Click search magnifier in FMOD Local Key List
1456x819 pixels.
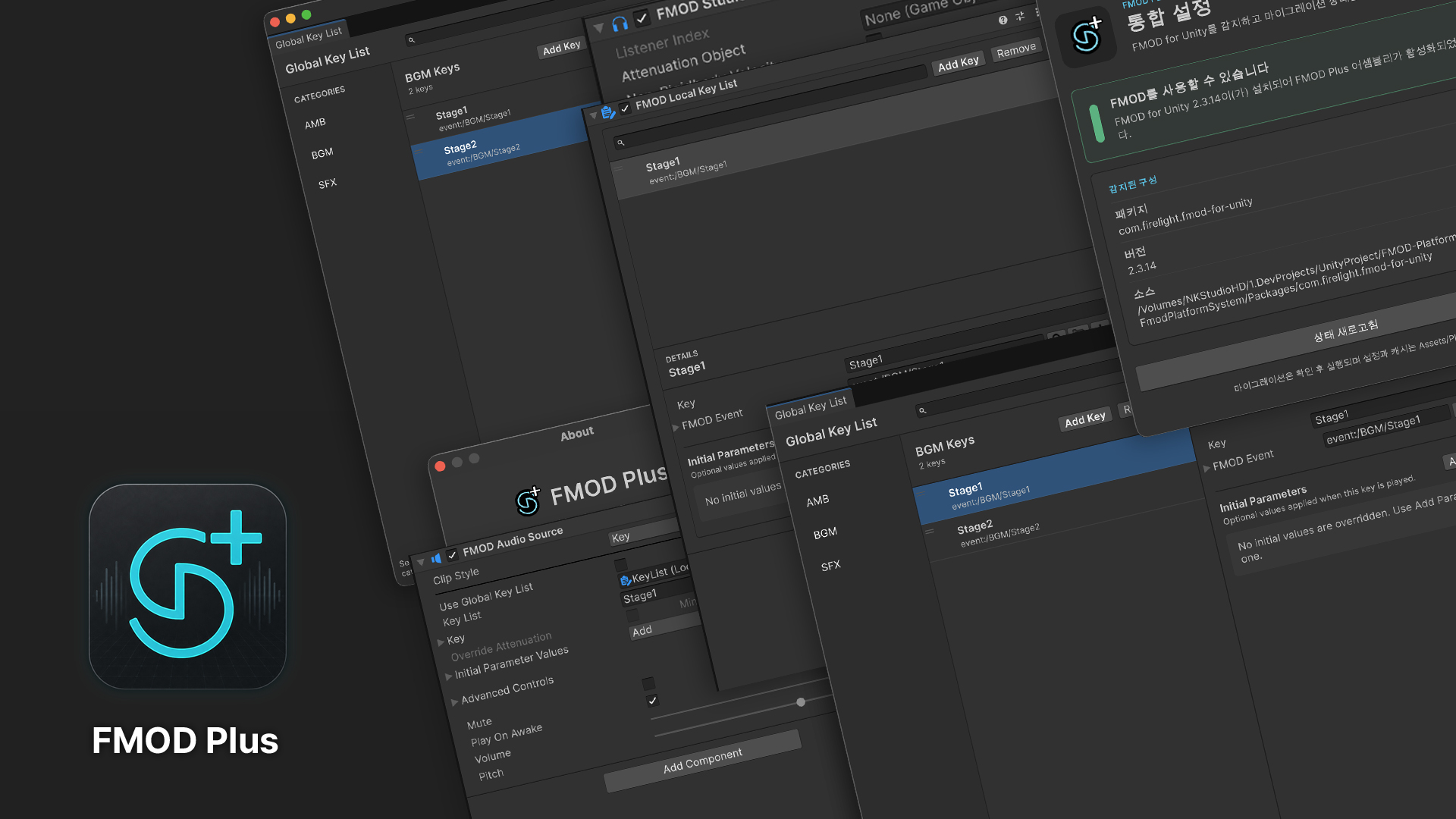point(620,143)
